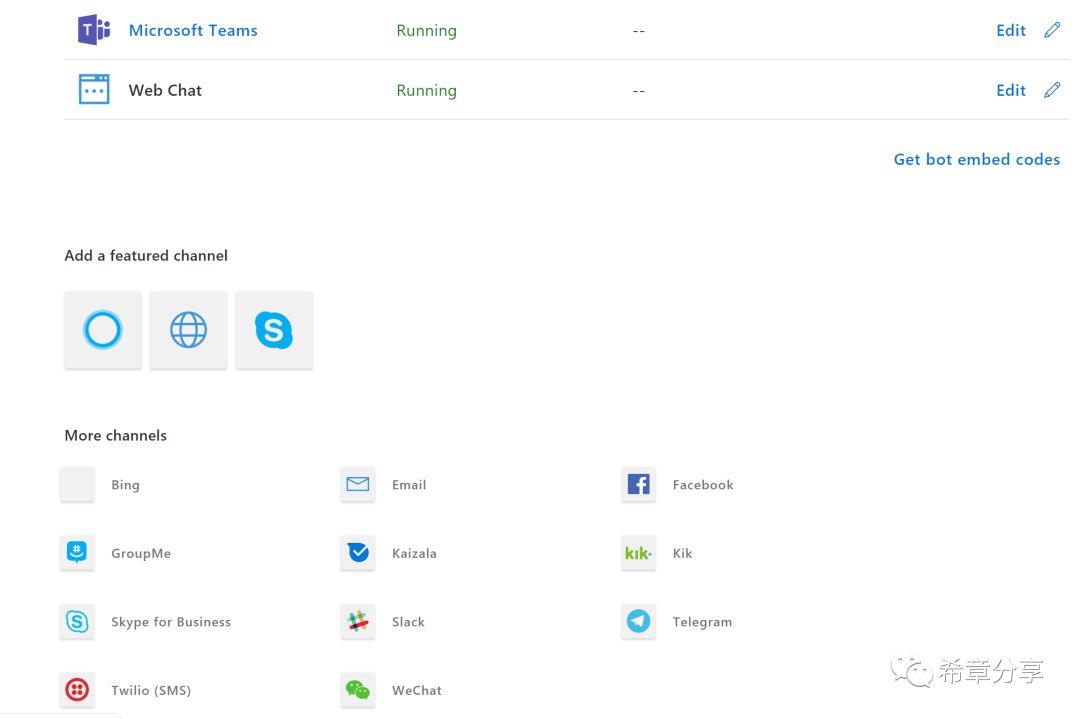Click Running status of Web Chat
1080x719 pixels.
click(426, 91)
